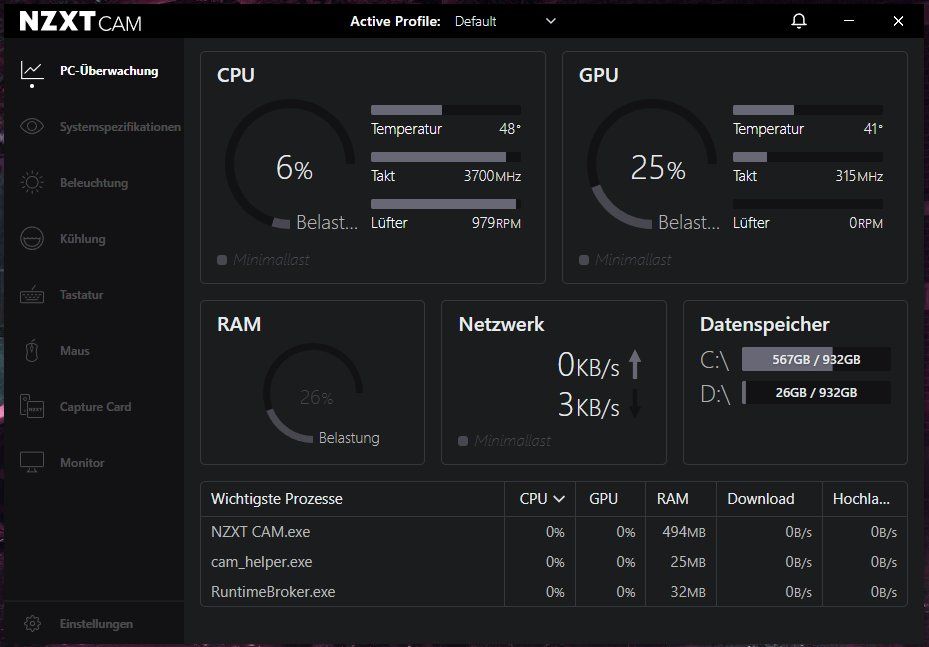Screen dimensions: 929x647
Task: Click the Capture Card icon
Action: (x=32, y=406)
